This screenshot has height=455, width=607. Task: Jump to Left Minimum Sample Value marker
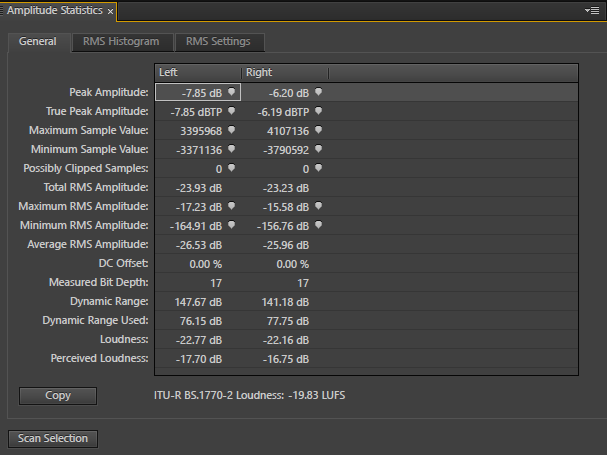[231, 149]
